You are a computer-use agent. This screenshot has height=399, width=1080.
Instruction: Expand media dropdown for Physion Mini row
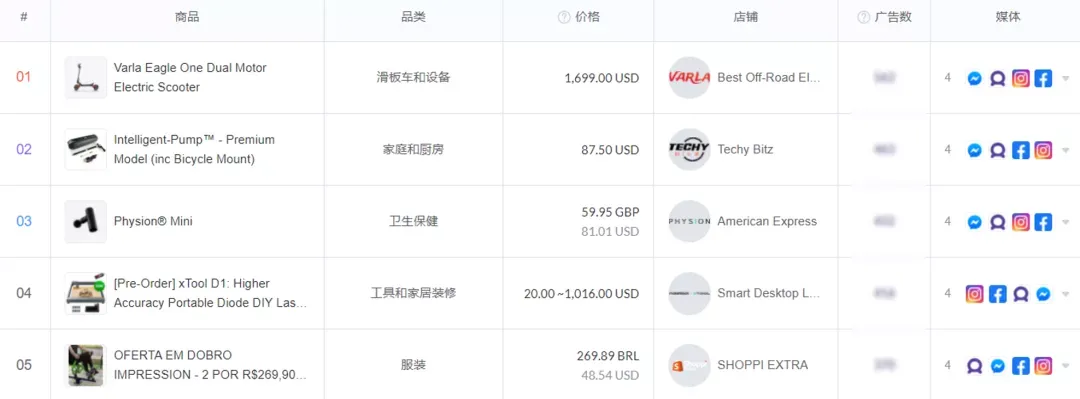(1066, 222)
